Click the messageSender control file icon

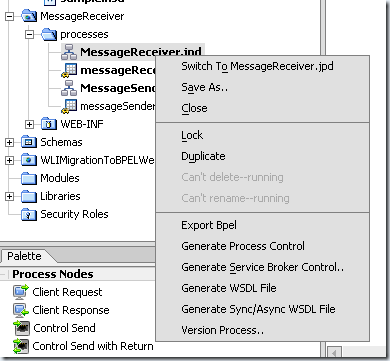click(x=69, y=106)
